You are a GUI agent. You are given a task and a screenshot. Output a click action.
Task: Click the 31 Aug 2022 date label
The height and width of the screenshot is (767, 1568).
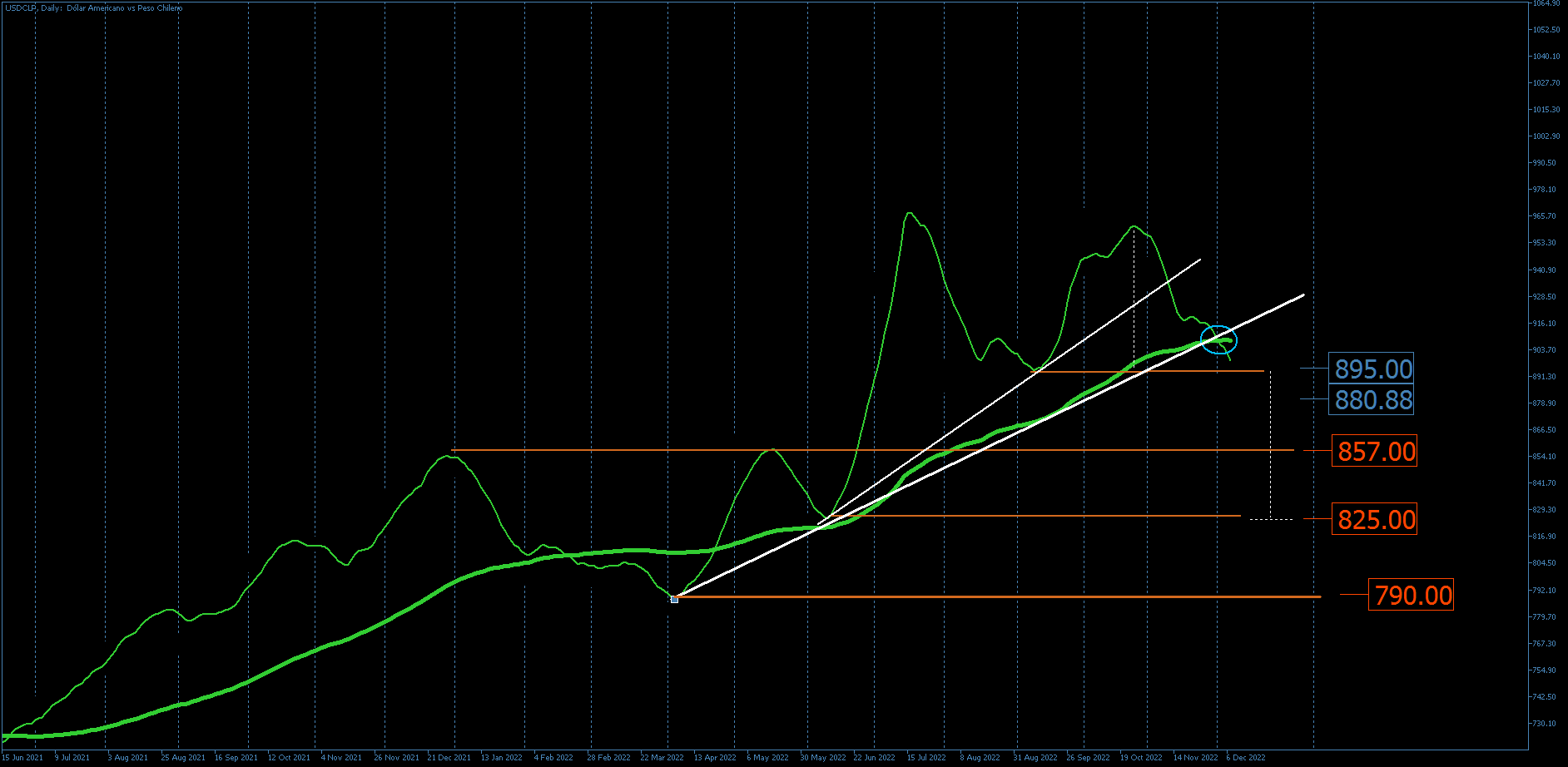[1035, 758]
